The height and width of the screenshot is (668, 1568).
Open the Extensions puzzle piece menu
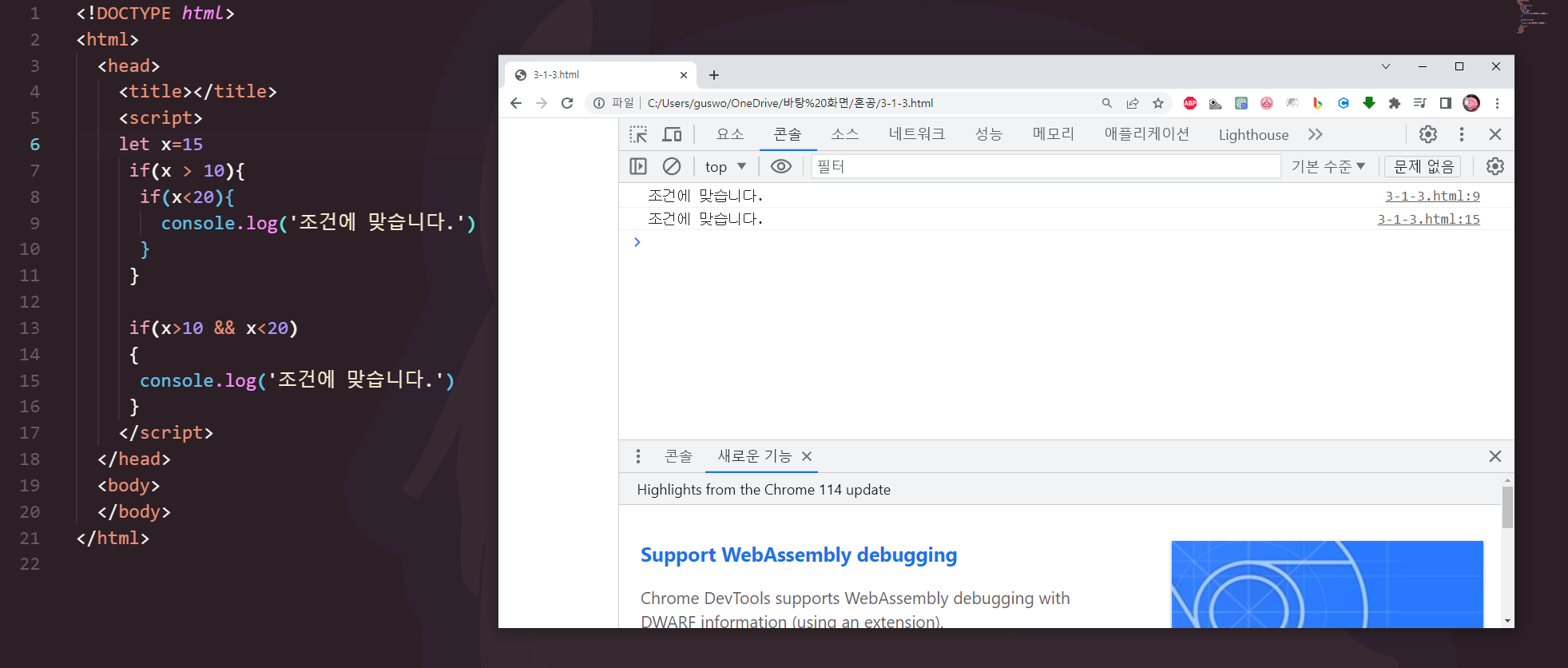[x=1395, y=103]
